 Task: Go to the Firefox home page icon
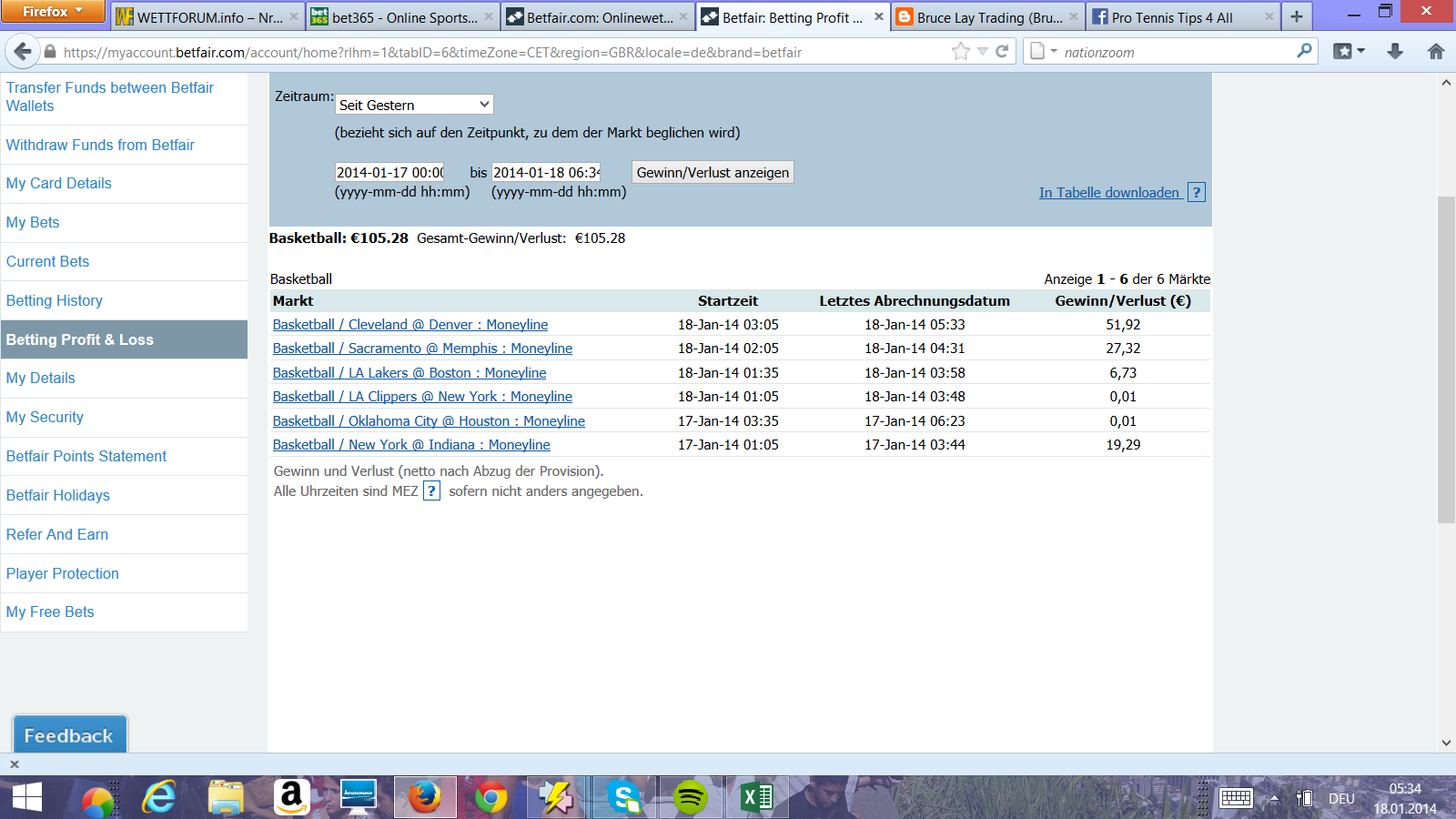coord(1436,52)
